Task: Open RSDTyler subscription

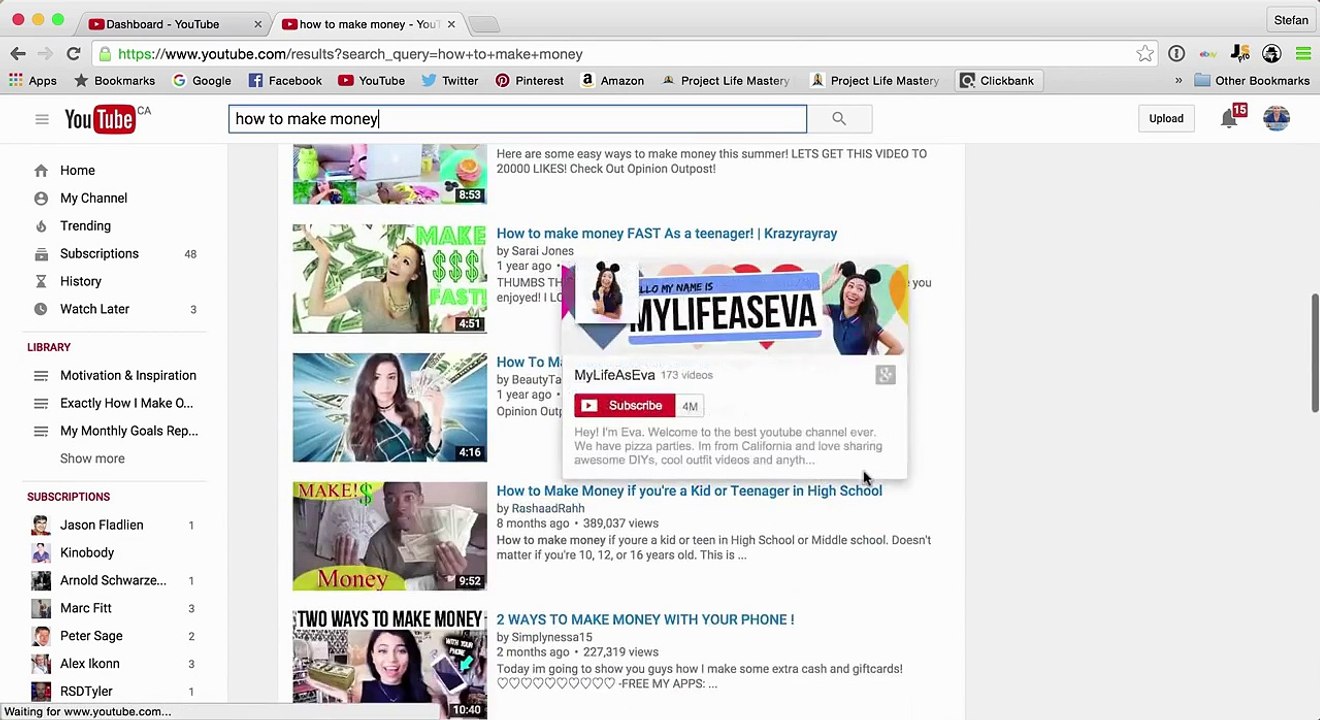Action: click(x=86, y=692)
